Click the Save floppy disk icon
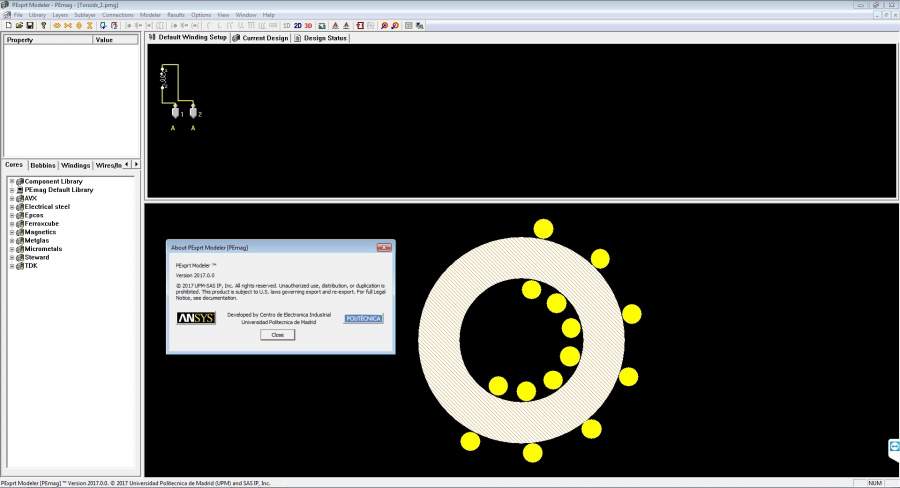This screenshot has height=488, width=900. 29,26
